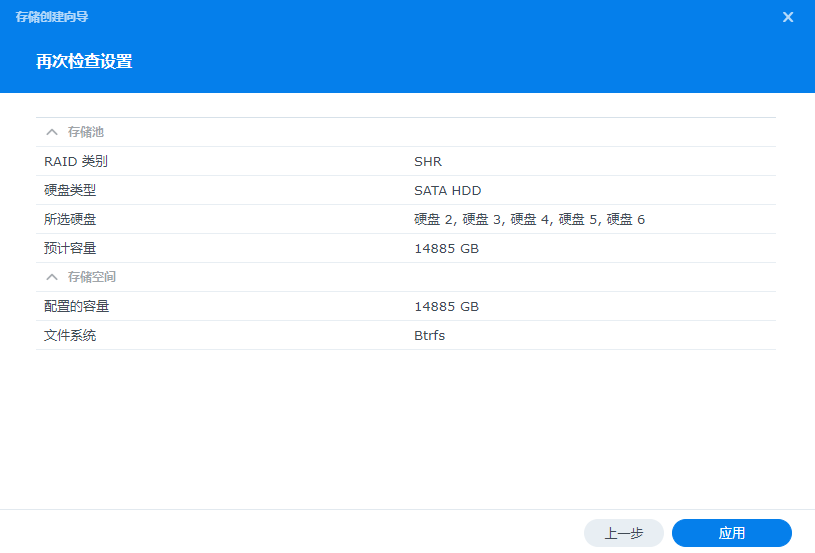The height and width of the screenshot is (553, 815).
Task: Click the Btrfs file system value
Action: 429,335
